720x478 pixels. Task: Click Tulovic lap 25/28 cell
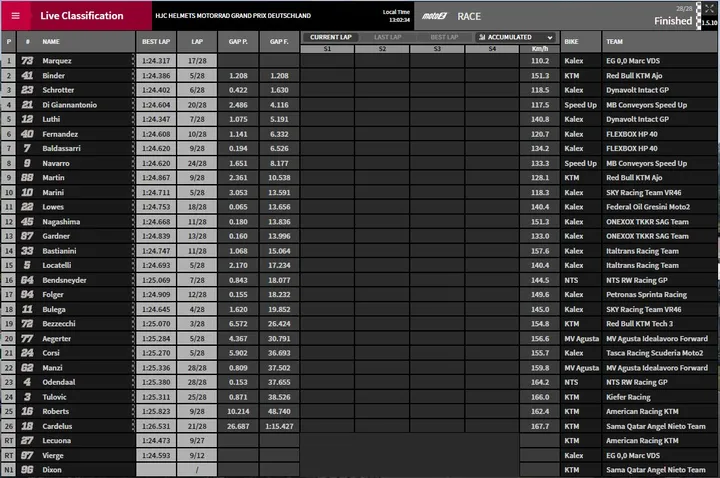point(197,397)
